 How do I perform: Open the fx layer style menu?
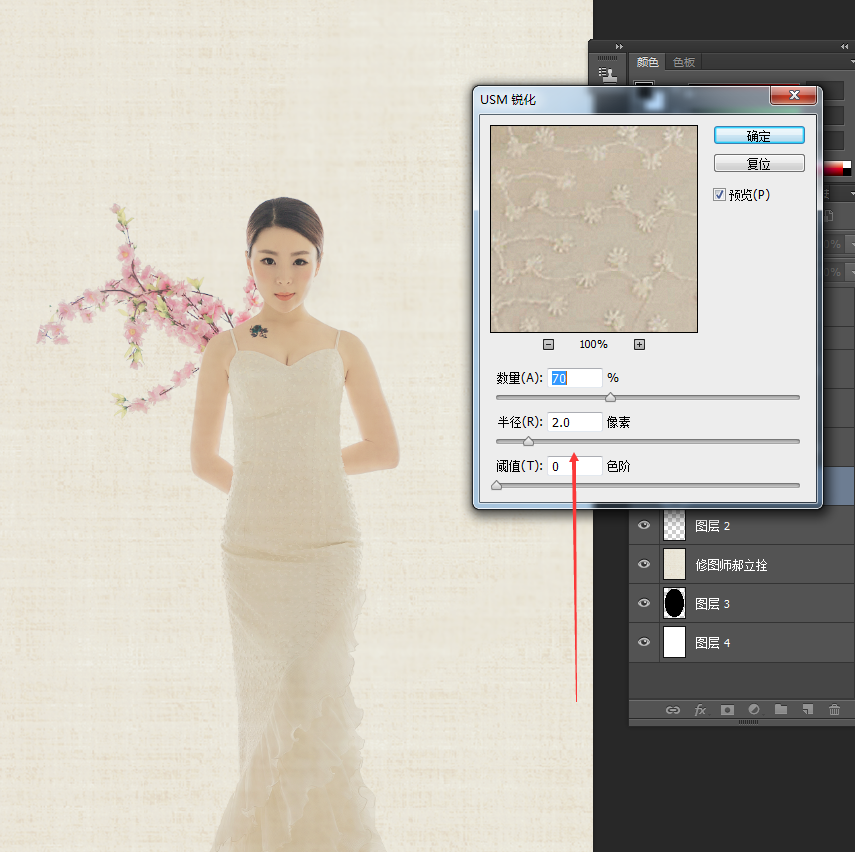click(x=700, y=710)
